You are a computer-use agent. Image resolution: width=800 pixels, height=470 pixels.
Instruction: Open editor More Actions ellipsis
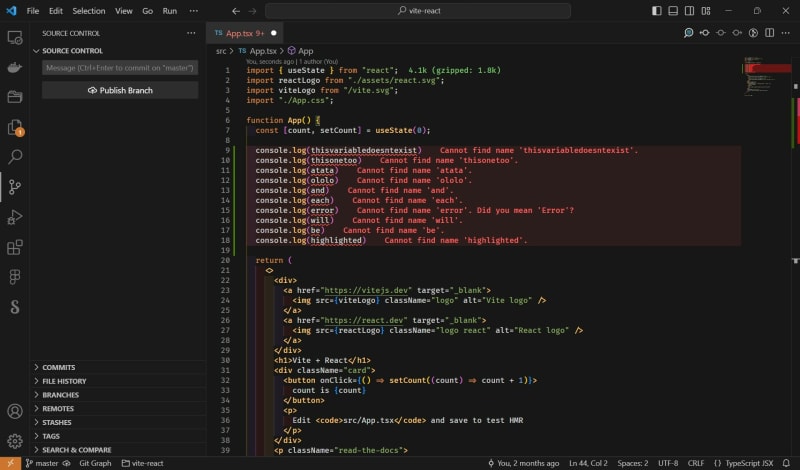click(786, 33)
